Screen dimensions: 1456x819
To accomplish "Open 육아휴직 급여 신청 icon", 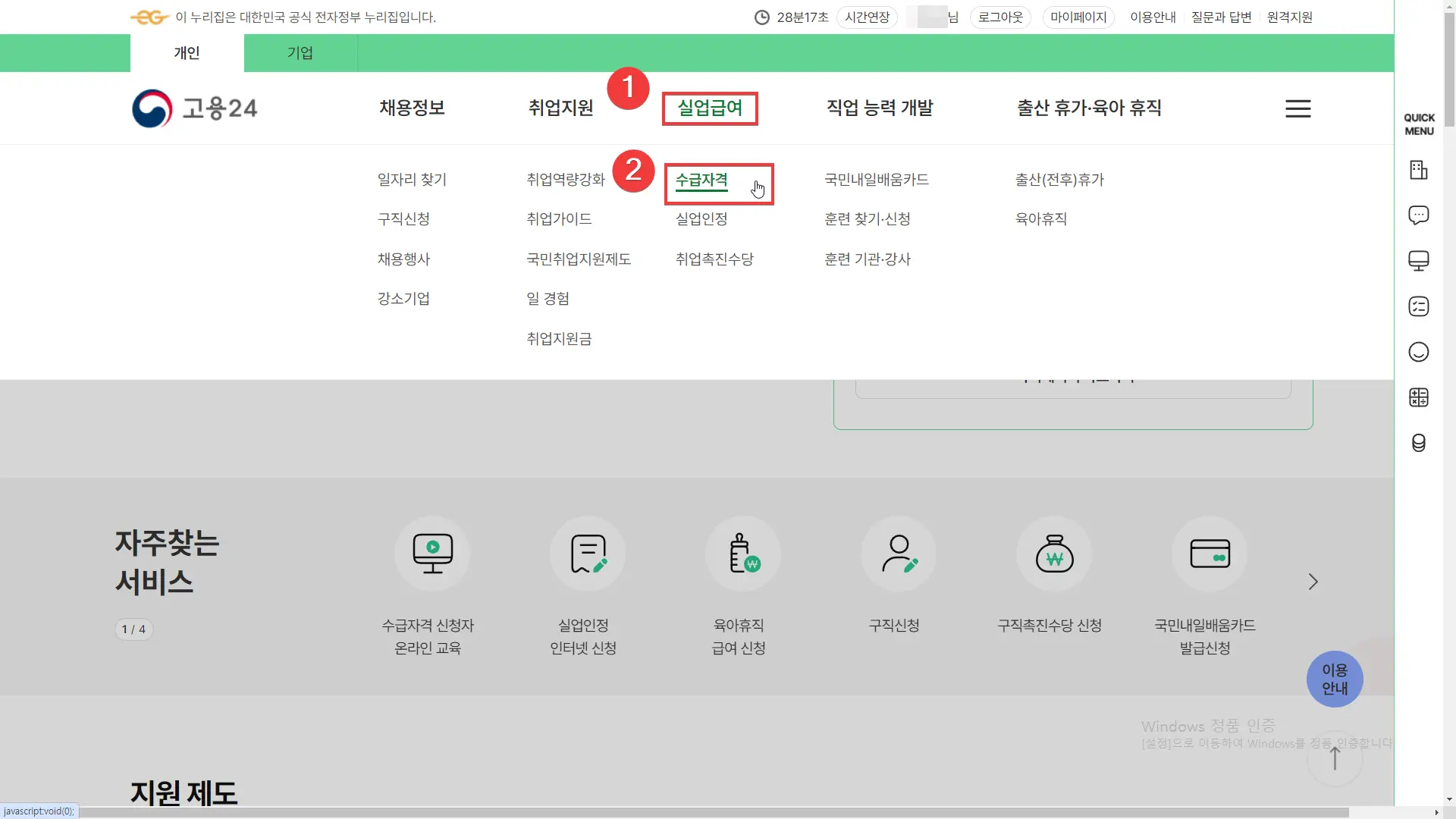I will click(743, 554).
